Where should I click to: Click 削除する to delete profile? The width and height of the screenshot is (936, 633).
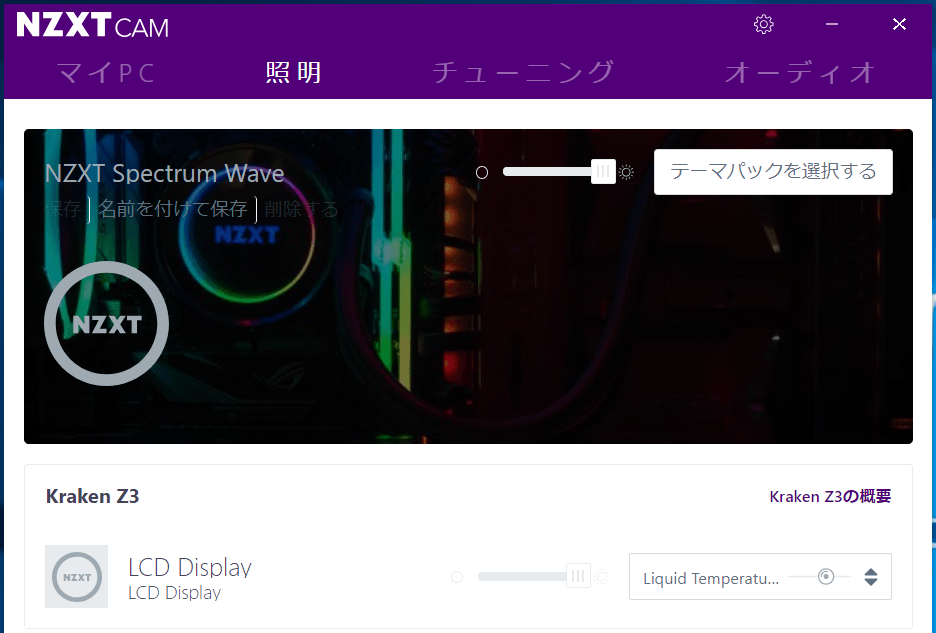coord(301,209)
